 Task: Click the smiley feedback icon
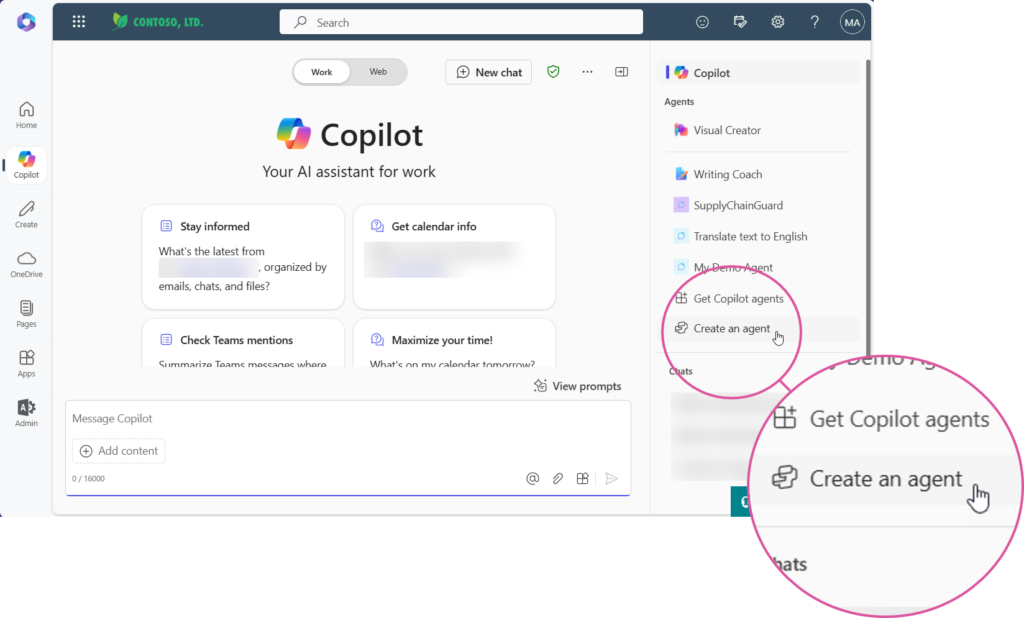[702, 22]
